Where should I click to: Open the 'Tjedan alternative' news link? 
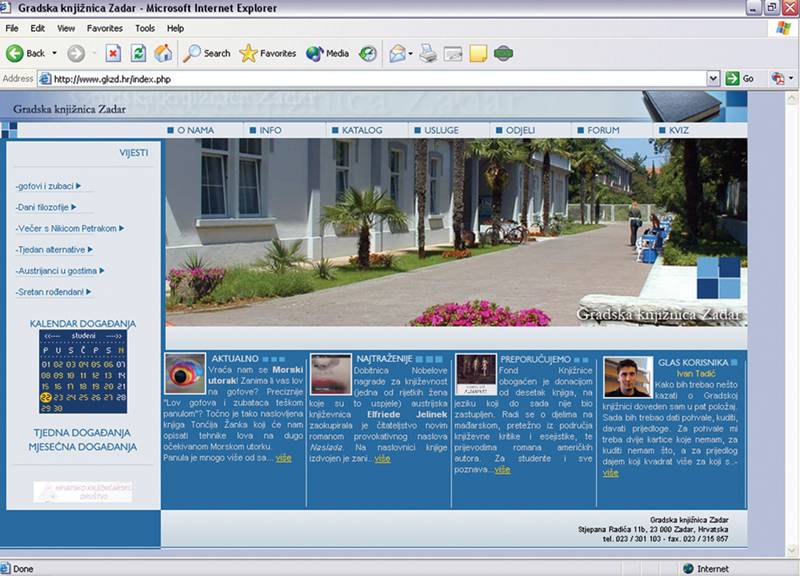[50, 249]
